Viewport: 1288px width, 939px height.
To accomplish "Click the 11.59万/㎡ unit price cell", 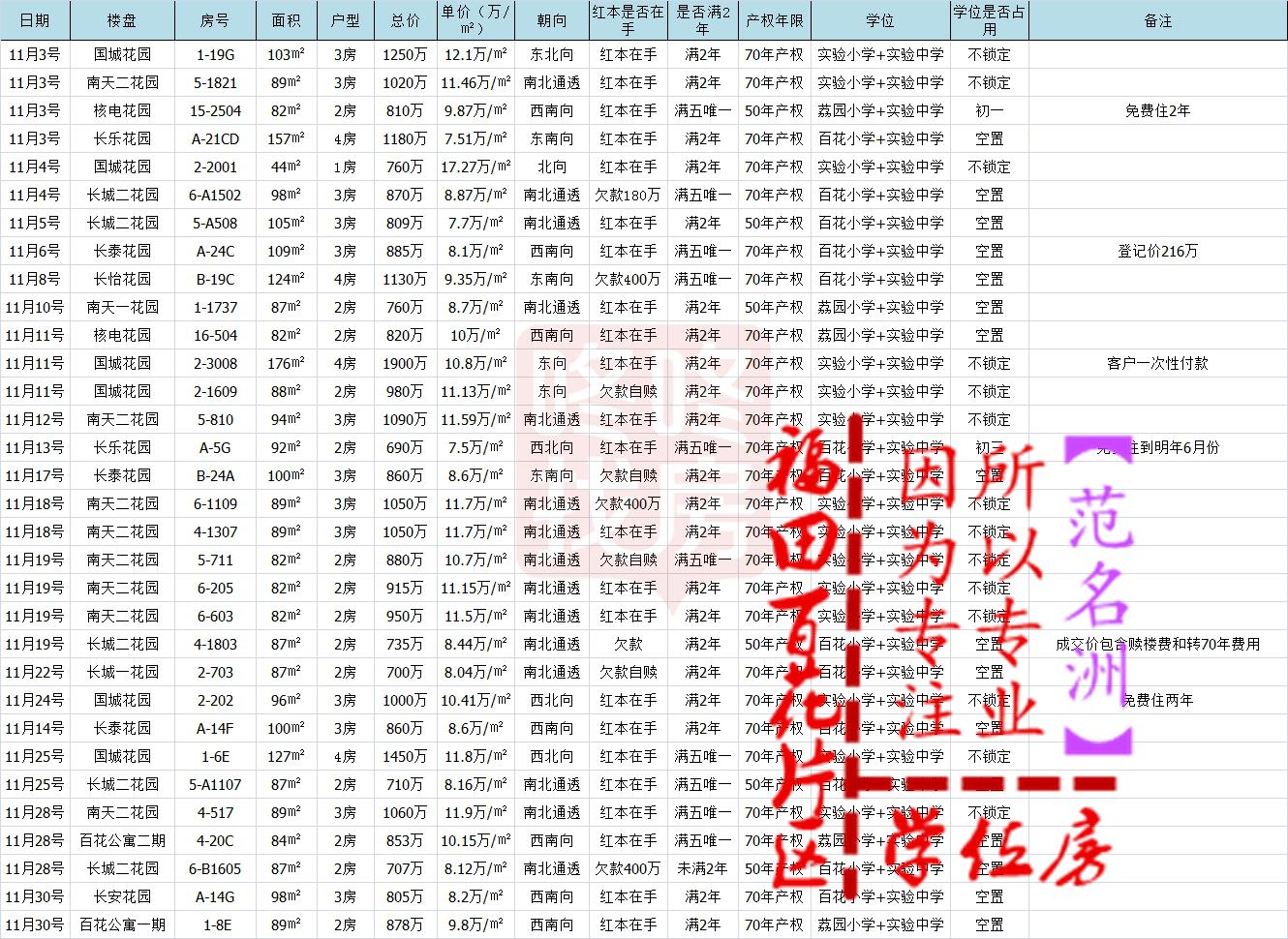I will (x=475, y=420).
